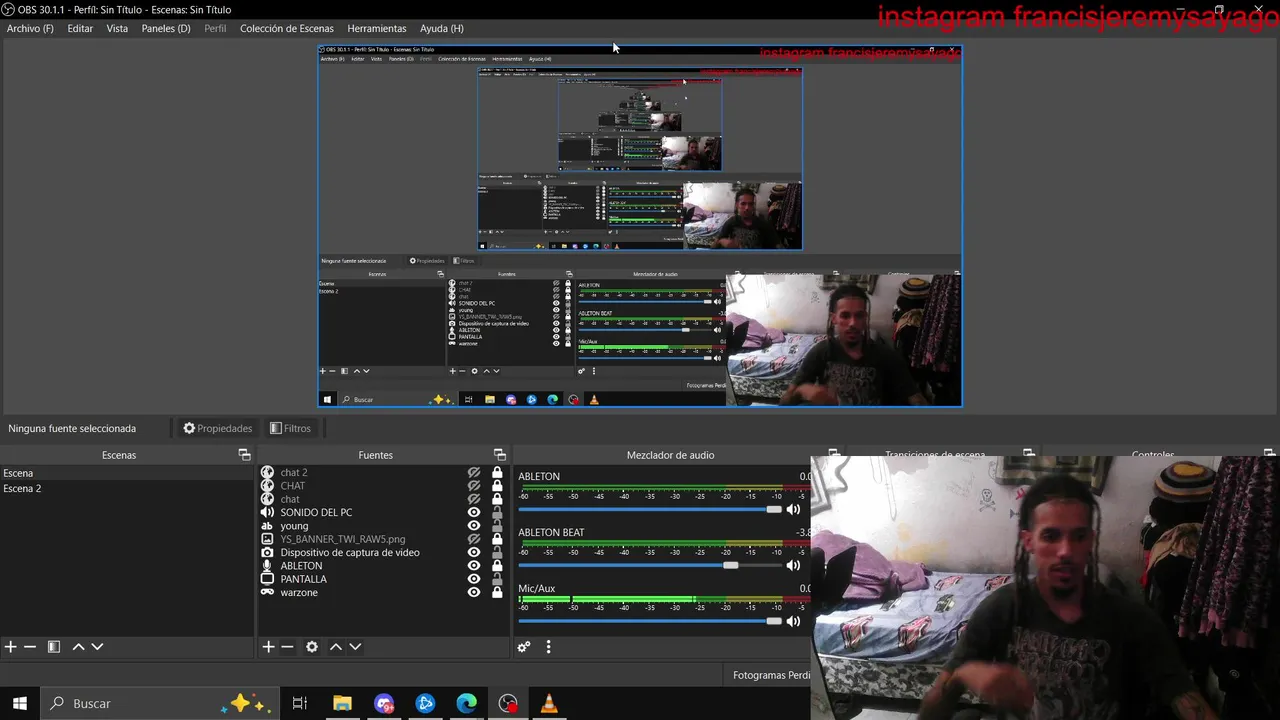Image resolution: width=1280 pixels, height=720 pixels.
Task: Mute the Mic/Aux channel speaker
Action: point(793,621)
